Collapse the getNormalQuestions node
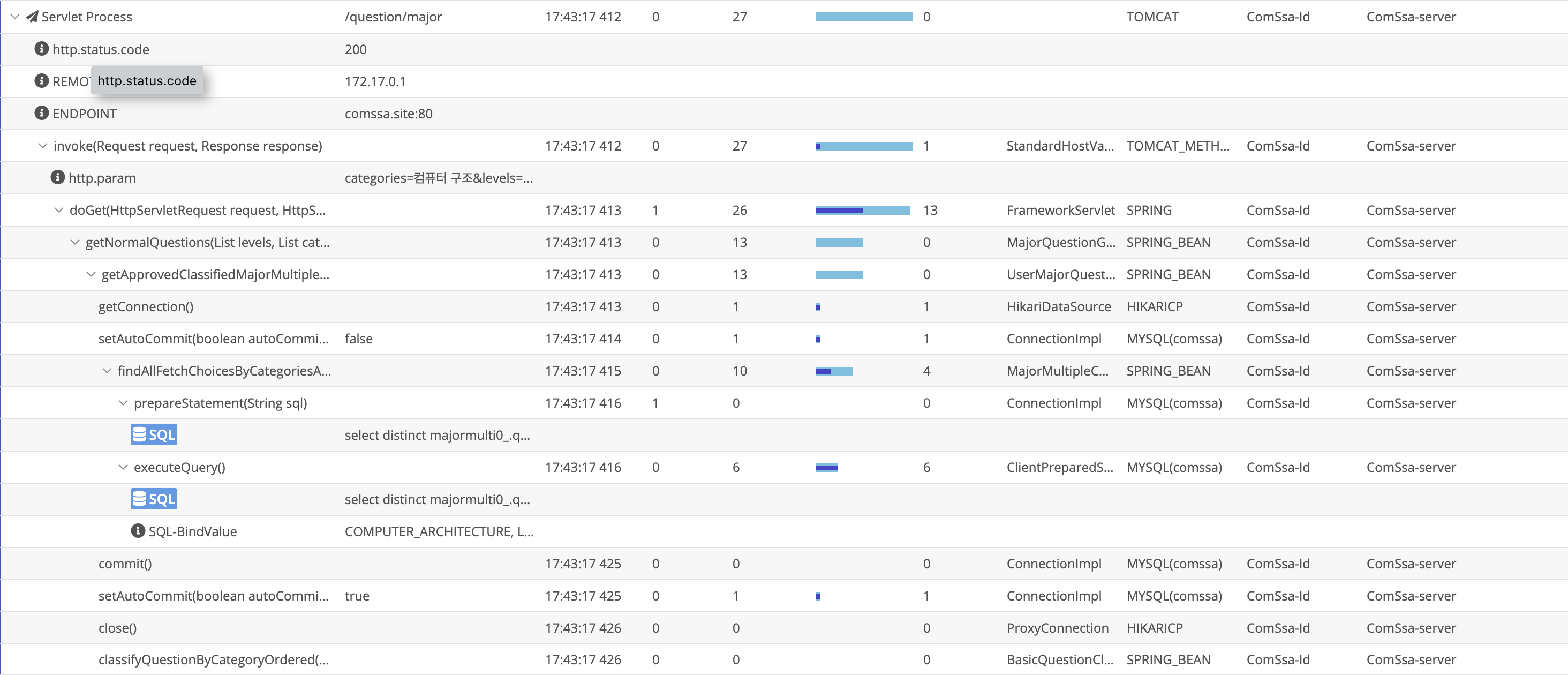The height and width of the screenshot is (675, 1568). tap(74, 242)
